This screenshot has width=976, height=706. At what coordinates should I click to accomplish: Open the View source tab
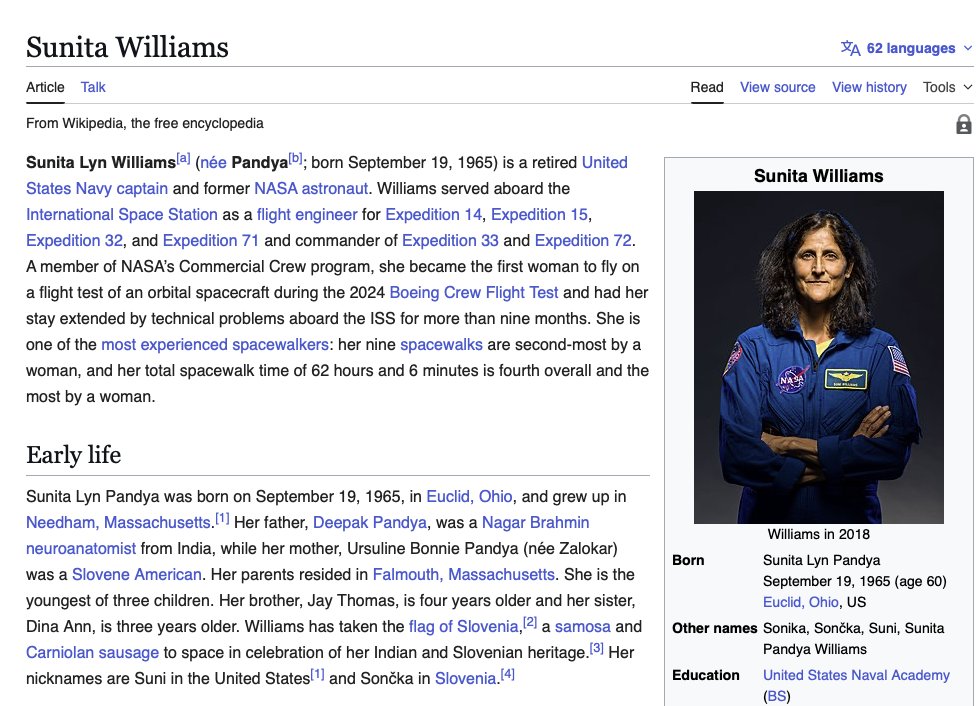click(777, 87)
